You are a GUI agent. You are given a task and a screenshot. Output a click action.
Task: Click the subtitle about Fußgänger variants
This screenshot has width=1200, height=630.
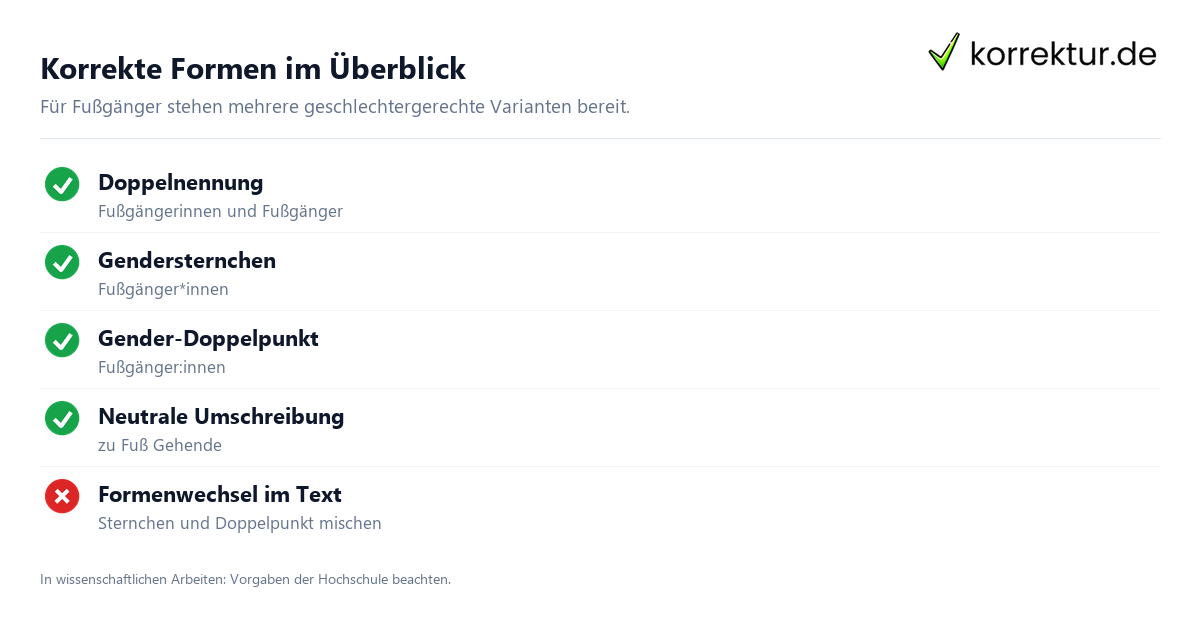pyautogui.click(x=335, y=107)
